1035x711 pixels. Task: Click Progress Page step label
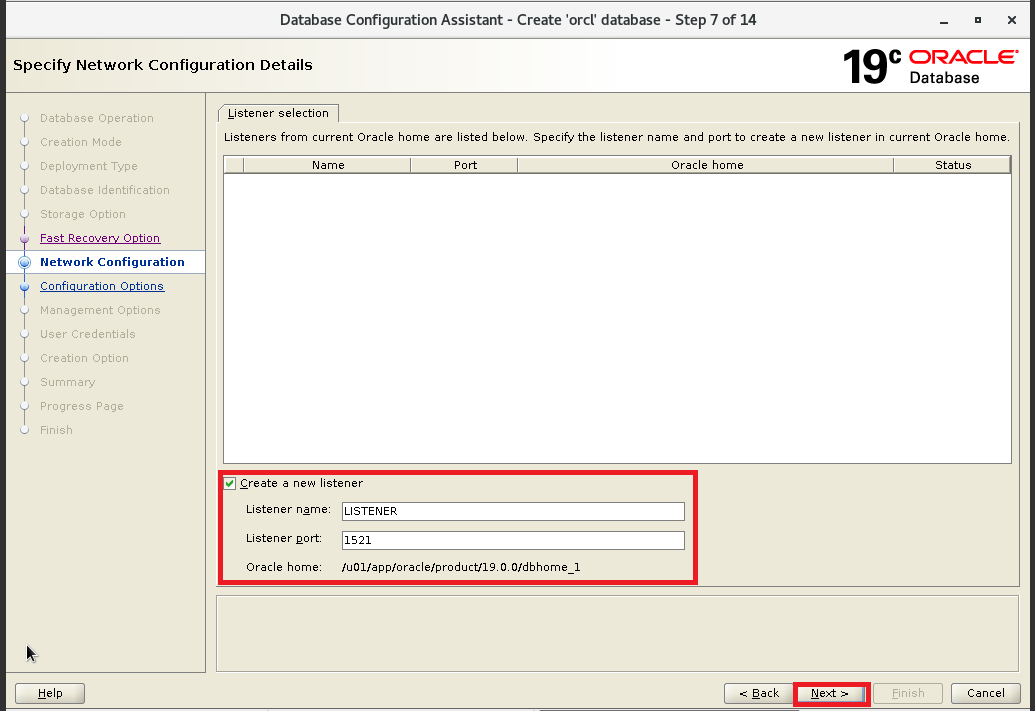click(x=81, y=406)
